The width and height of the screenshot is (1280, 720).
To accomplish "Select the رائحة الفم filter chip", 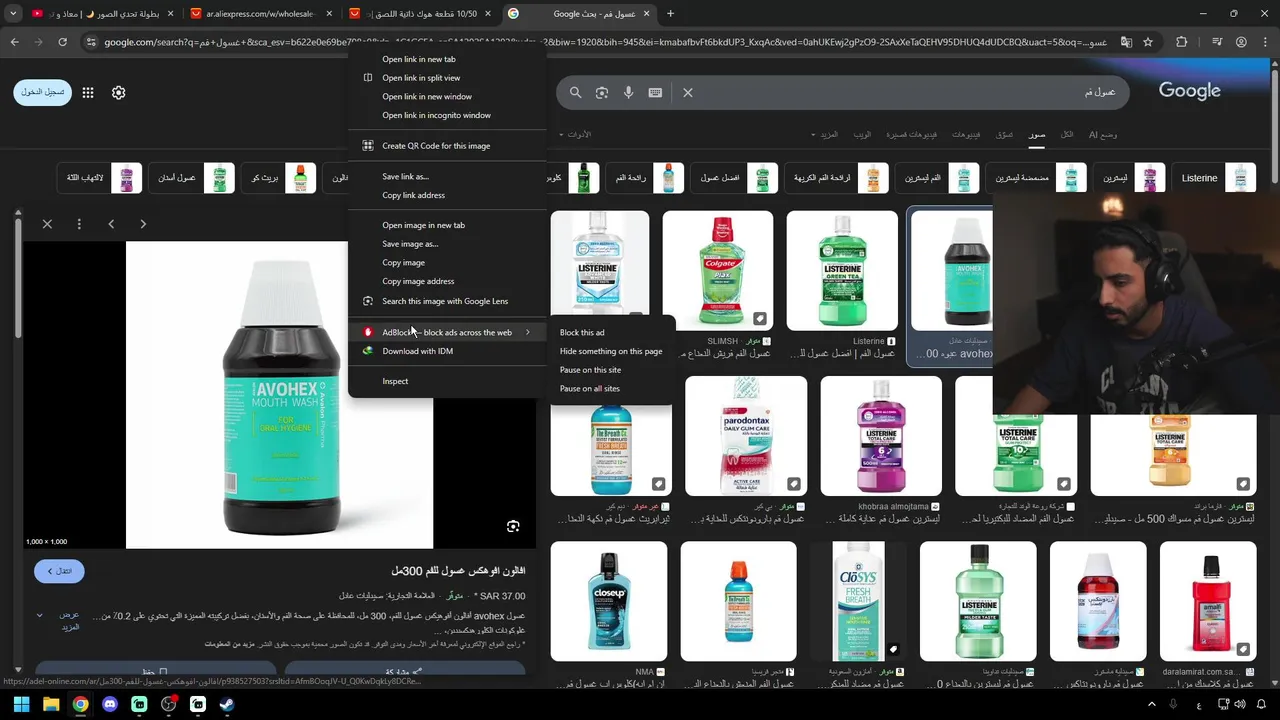I will pyautogui.click(x=645, y=178).
